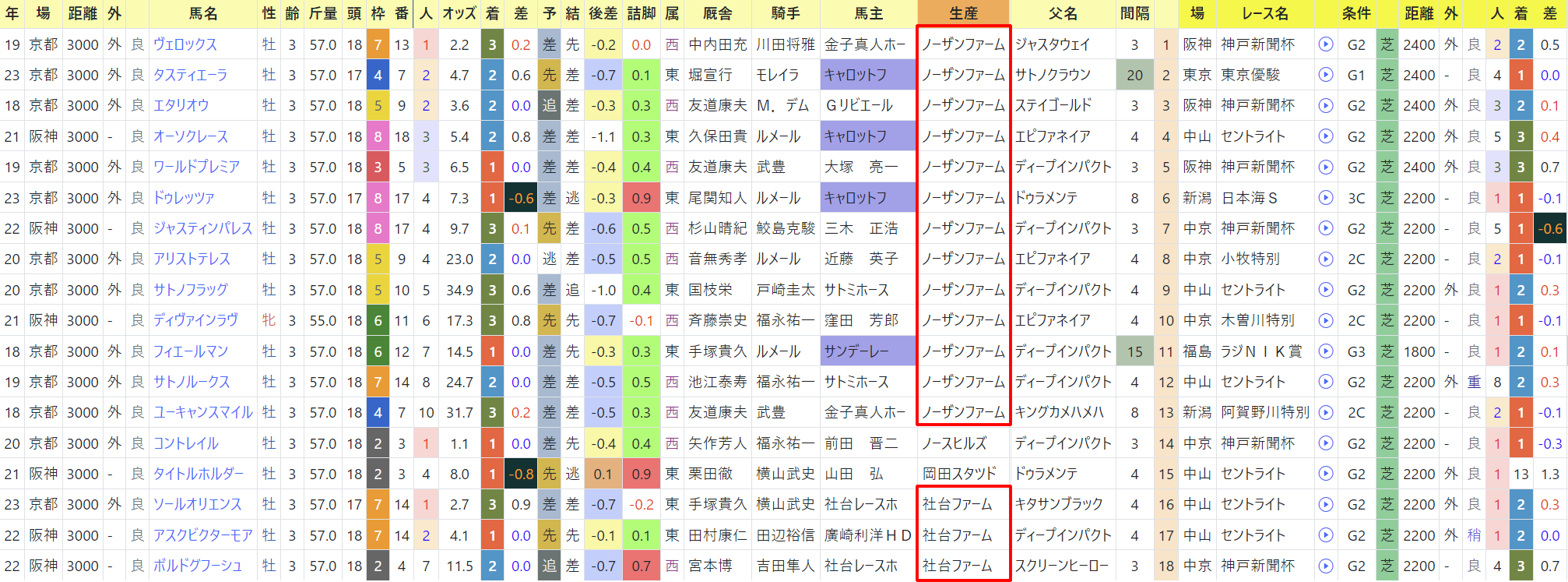Screen dimensions: 1568x582
Task: Select the jockey cell モレイラ
Action: tap(786, 75)
